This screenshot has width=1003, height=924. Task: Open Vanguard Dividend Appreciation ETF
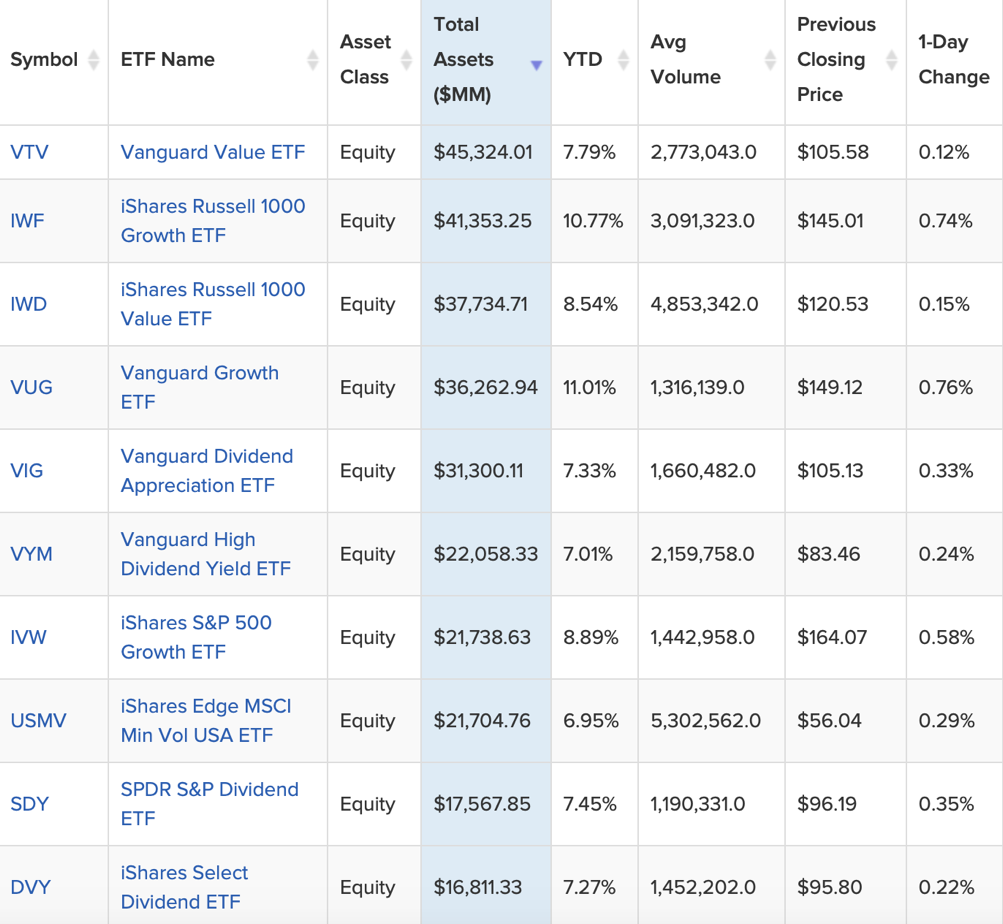(207, 470)
